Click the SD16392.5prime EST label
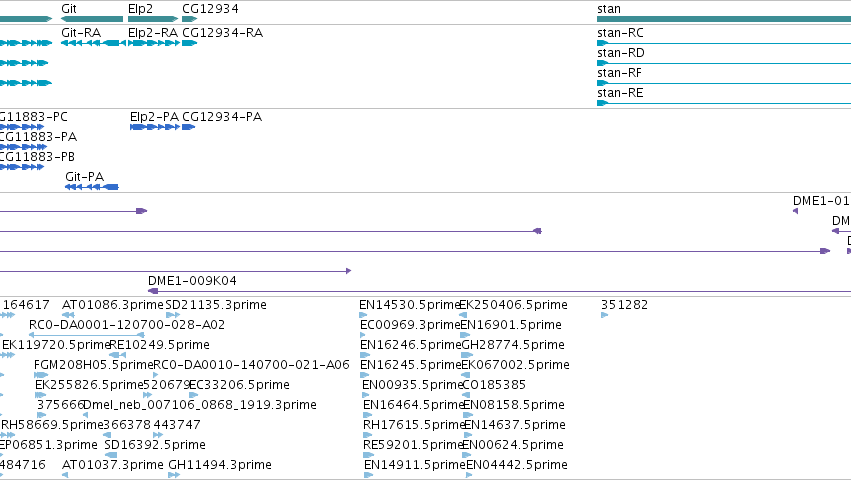This screenshot has width=851, height=480. (155, 445)
